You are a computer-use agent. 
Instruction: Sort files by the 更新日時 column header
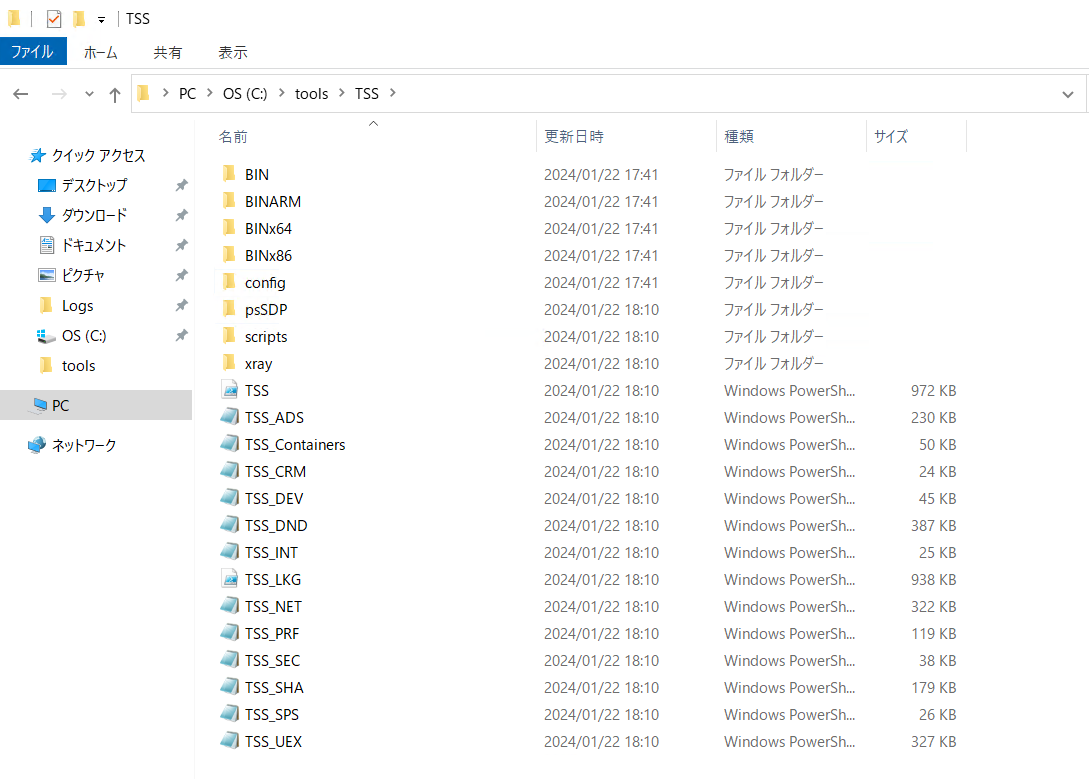point(574,136)
